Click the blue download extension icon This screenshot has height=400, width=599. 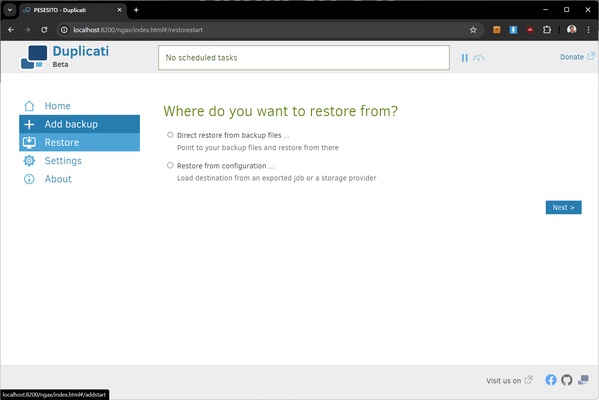[513, 30]
